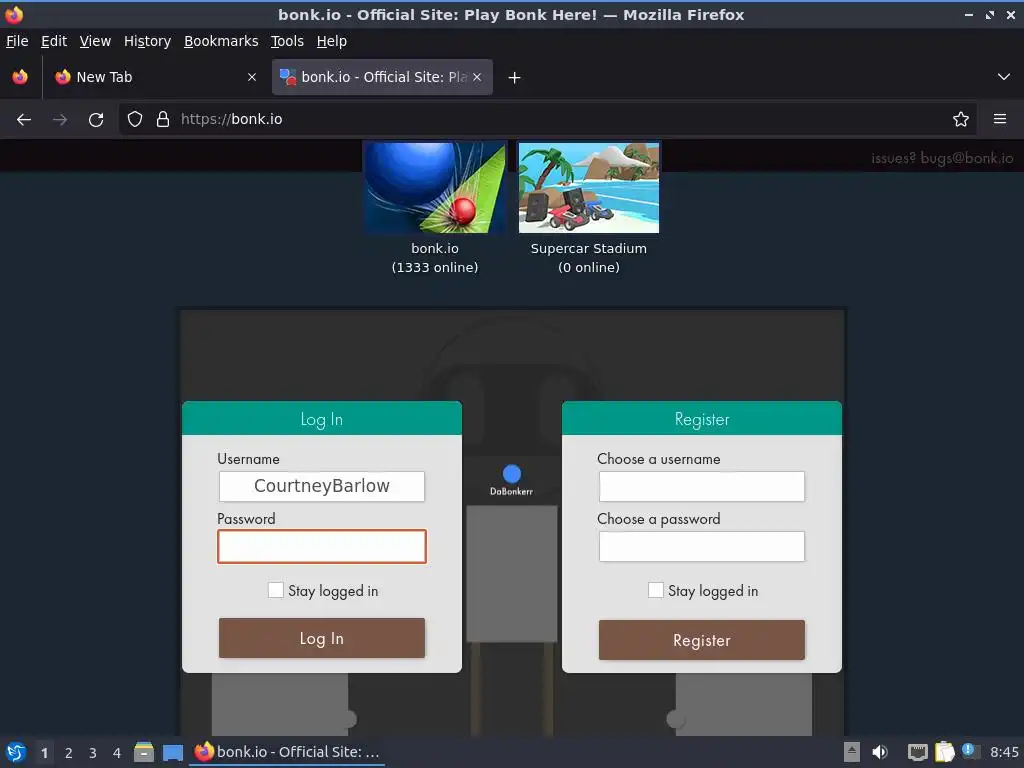Click the Choose a username field
This screenshot has height=768, width=1024.
[702, 487]
